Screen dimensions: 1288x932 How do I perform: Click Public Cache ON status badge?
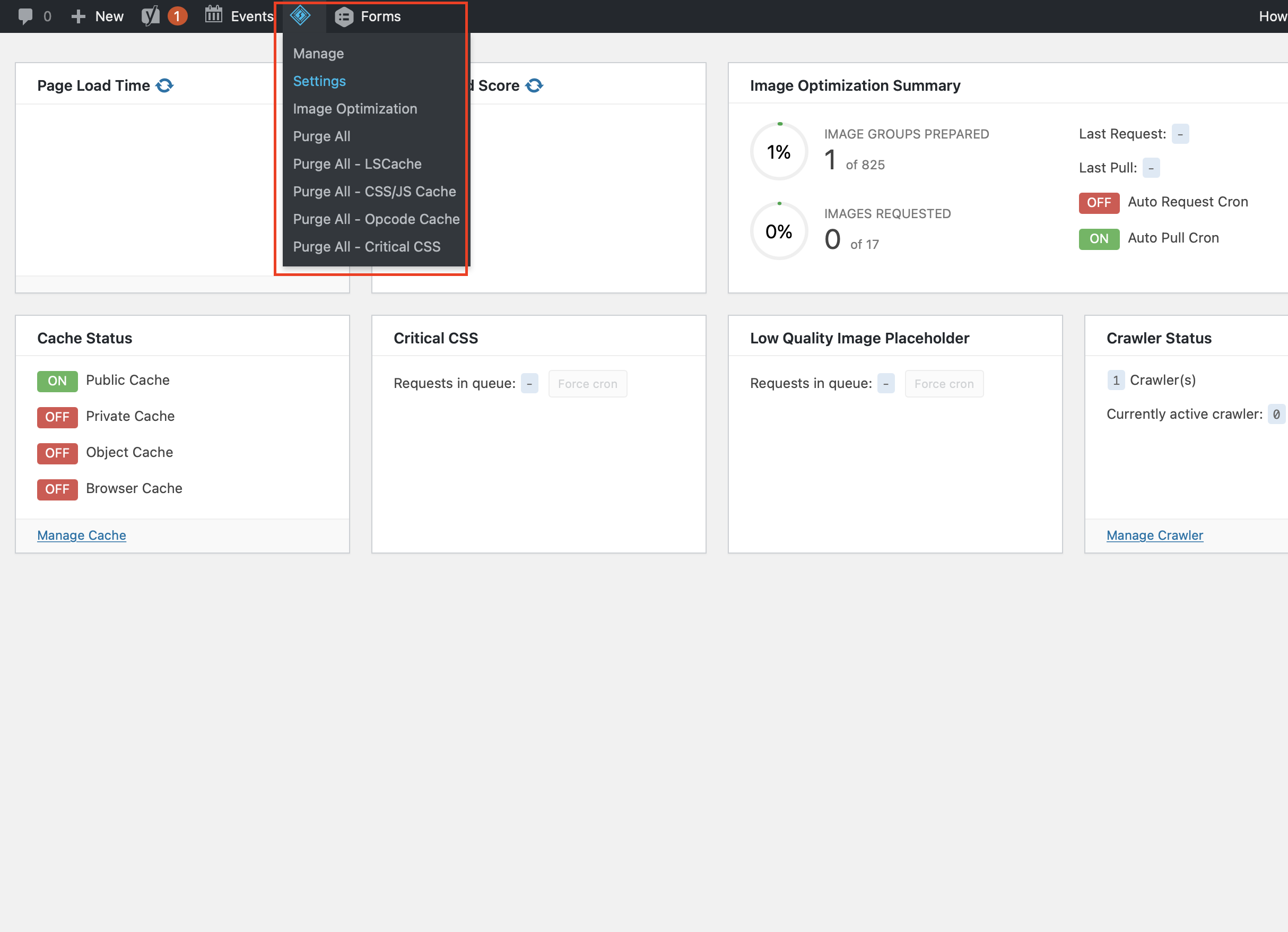point(57,381)
